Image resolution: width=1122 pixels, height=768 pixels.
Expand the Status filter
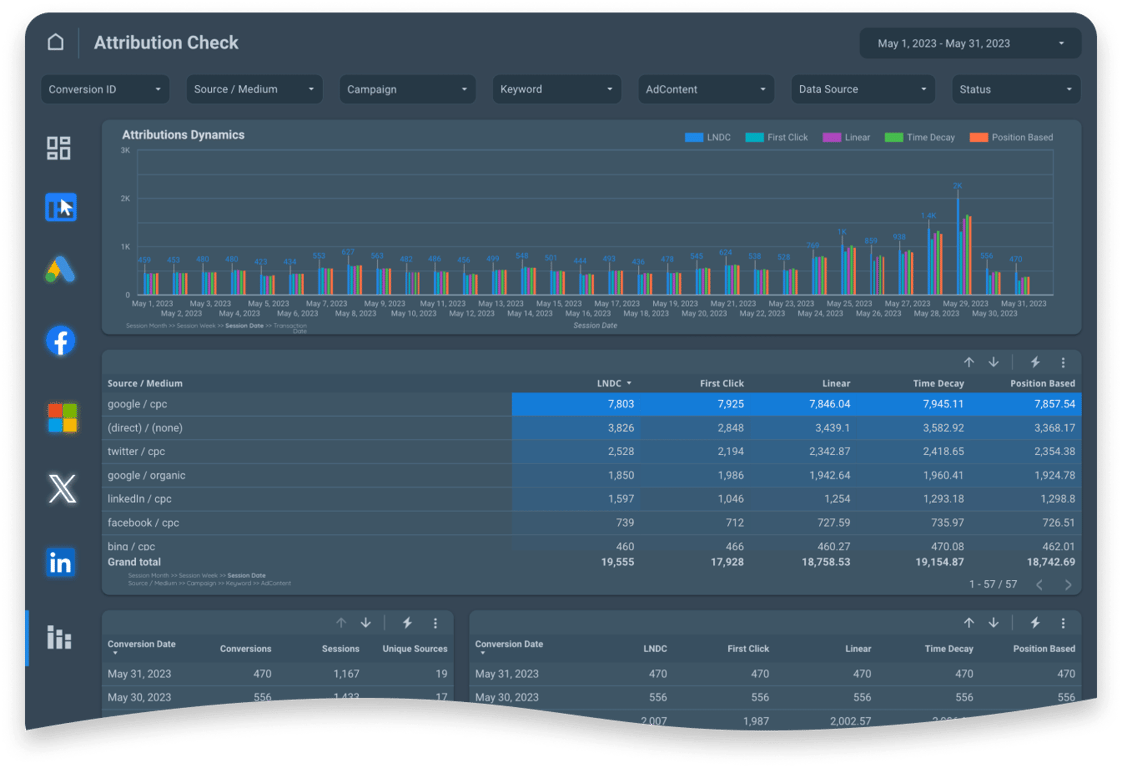click(1015, 89)
